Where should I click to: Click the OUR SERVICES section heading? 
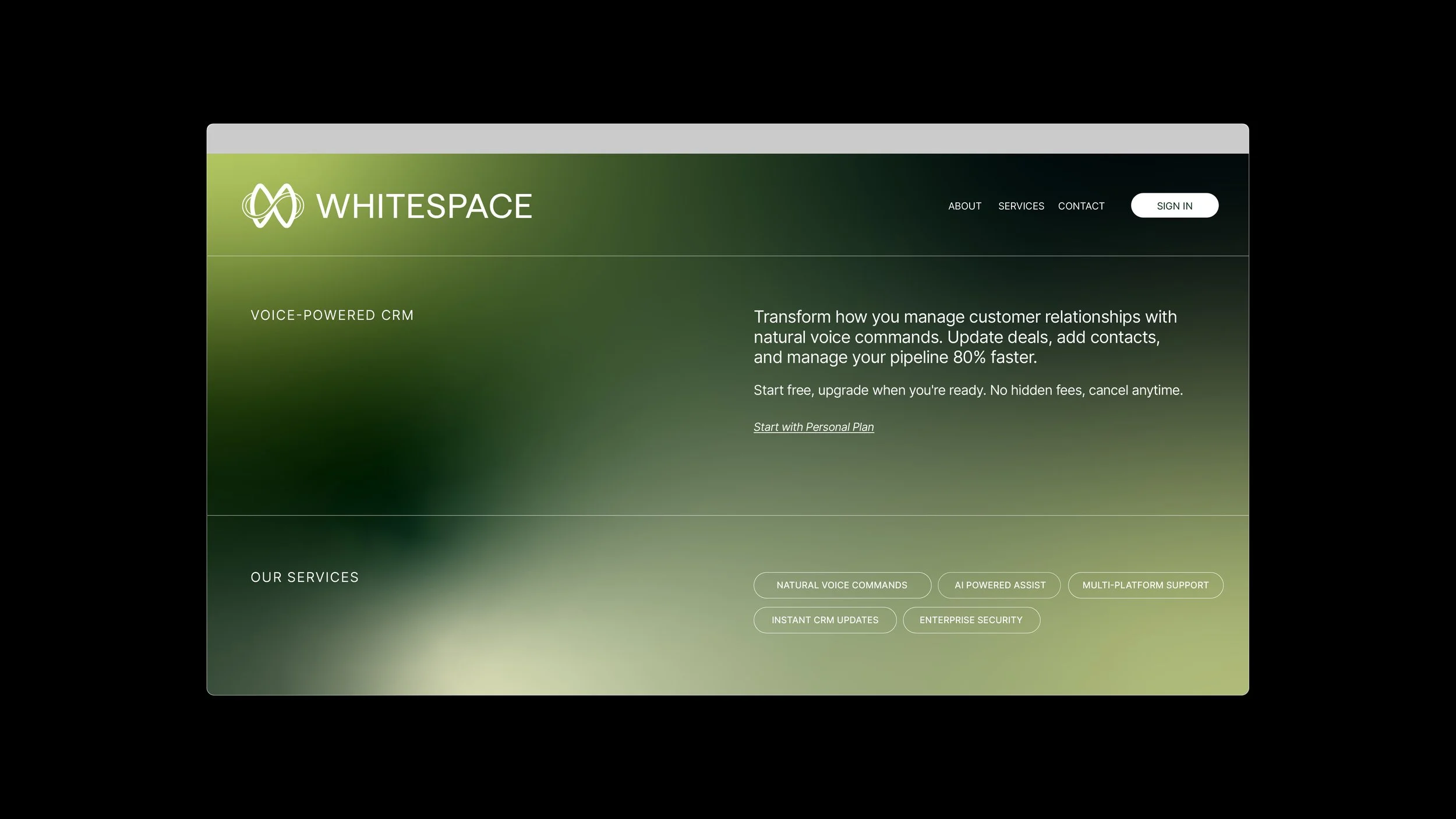click(x=305, y=577)
